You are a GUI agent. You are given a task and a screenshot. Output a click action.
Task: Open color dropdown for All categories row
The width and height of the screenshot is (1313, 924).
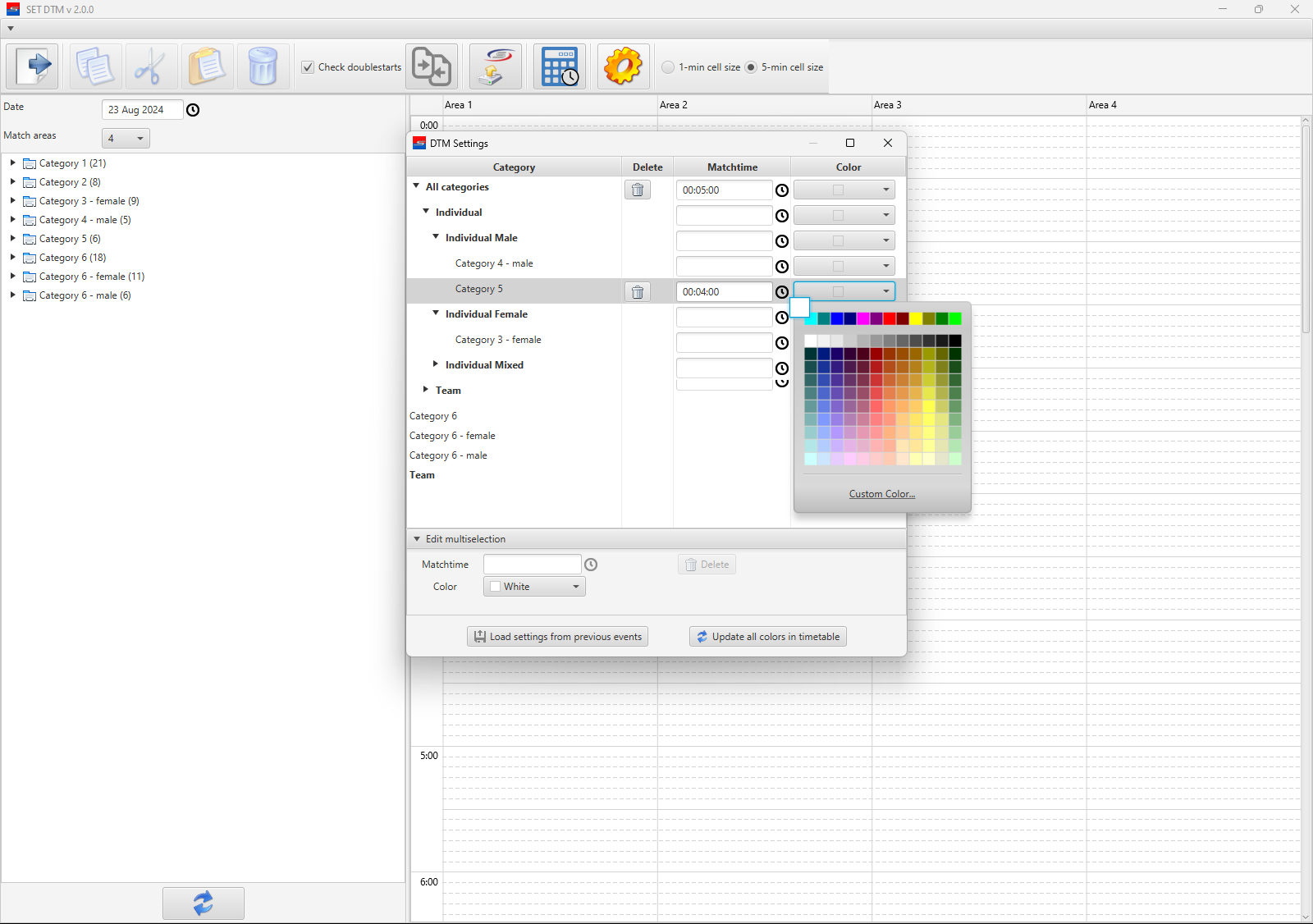(844, 190)
